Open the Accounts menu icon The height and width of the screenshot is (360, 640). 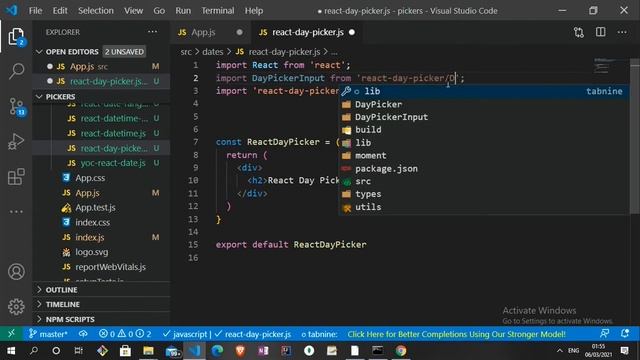[x=16, y=271]
